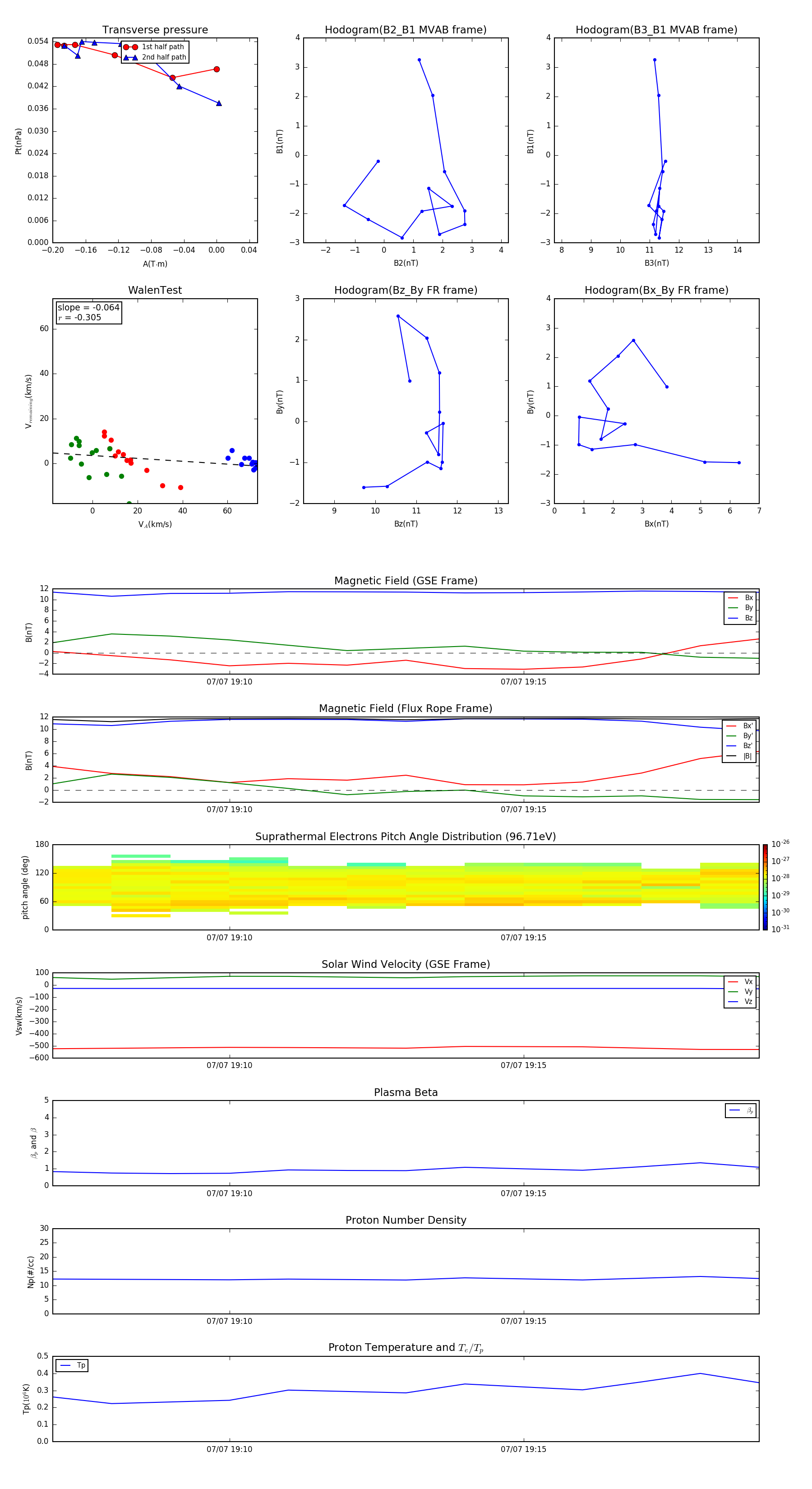Click the 'Hodogram(B2_B1 MVAB frame)' title
Image resolution: width=812 pixels, height=1489 pixels.
[x=406, y=30]
